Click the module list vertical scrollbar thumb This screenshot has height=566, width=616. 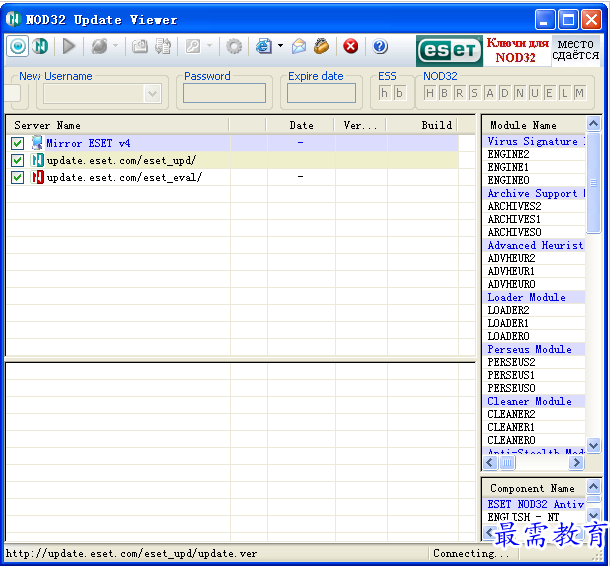pyautogui.click(x=593, y=183)
